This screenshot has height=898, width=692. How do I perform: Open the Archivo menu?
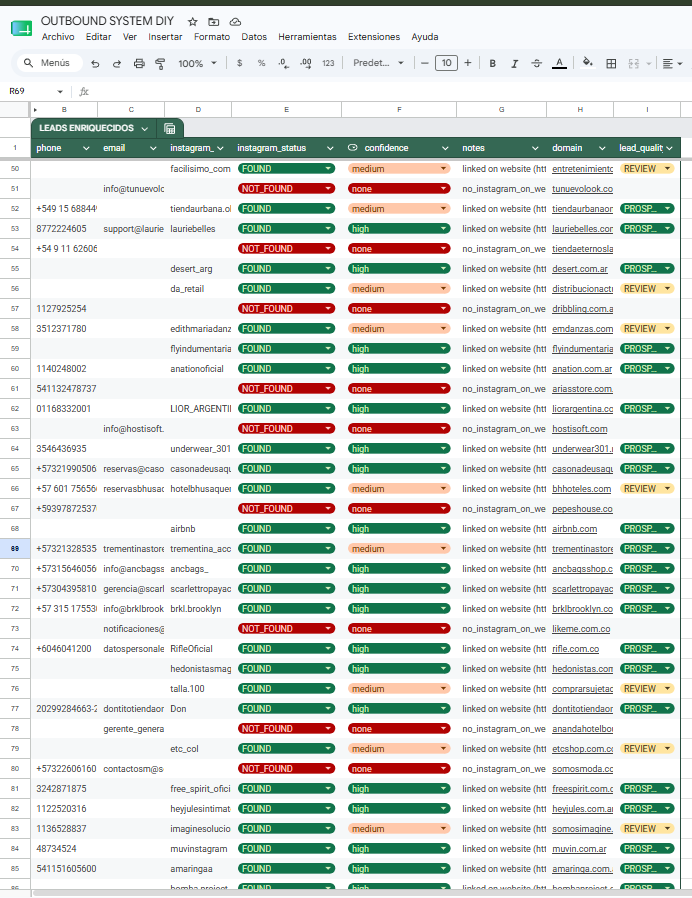coord(58,37)
